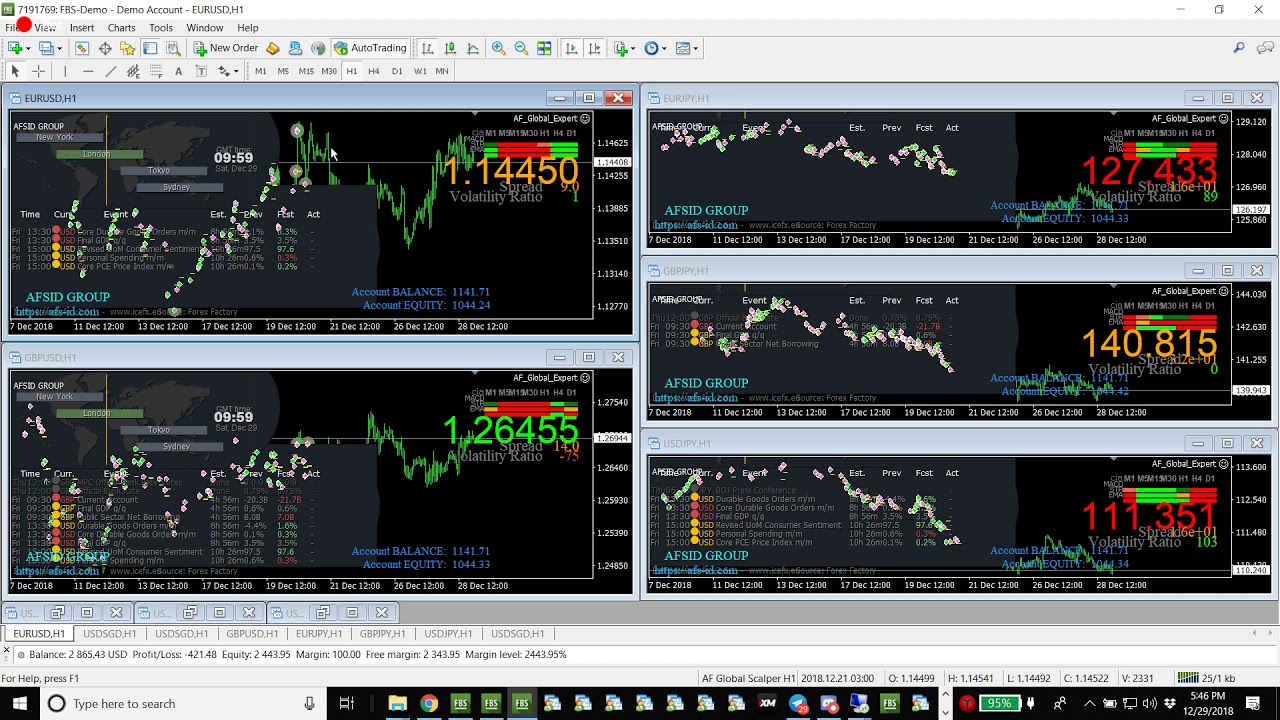Click the connection status 25/1 kb indicator
Screen dimensions: 1280x720
(x=1205, y=678)
